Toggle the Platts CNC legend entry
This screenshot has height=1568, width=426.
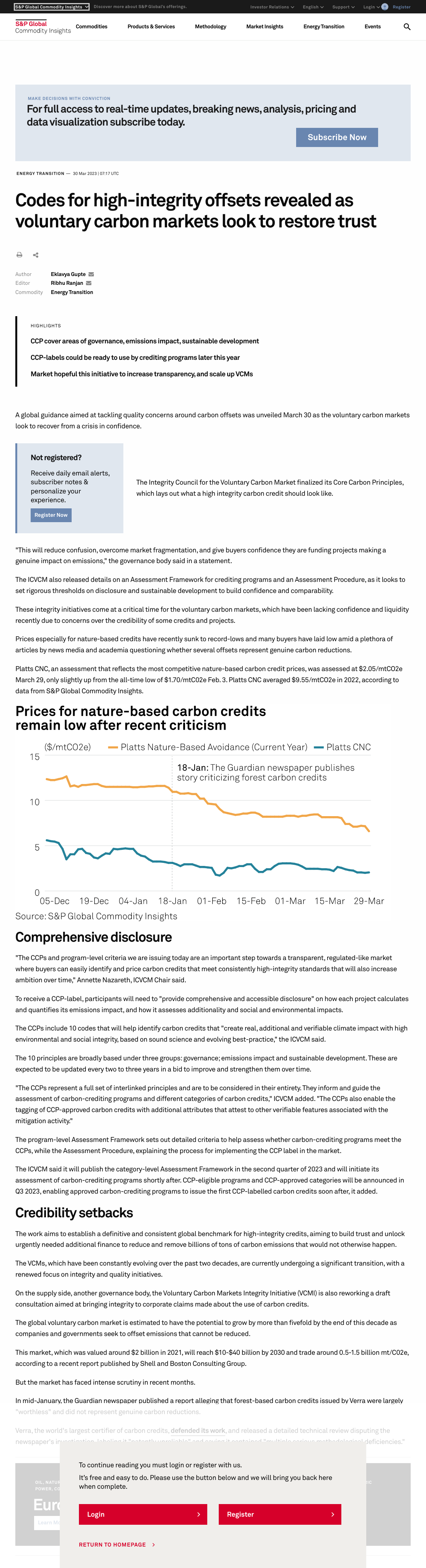(342, 747)
